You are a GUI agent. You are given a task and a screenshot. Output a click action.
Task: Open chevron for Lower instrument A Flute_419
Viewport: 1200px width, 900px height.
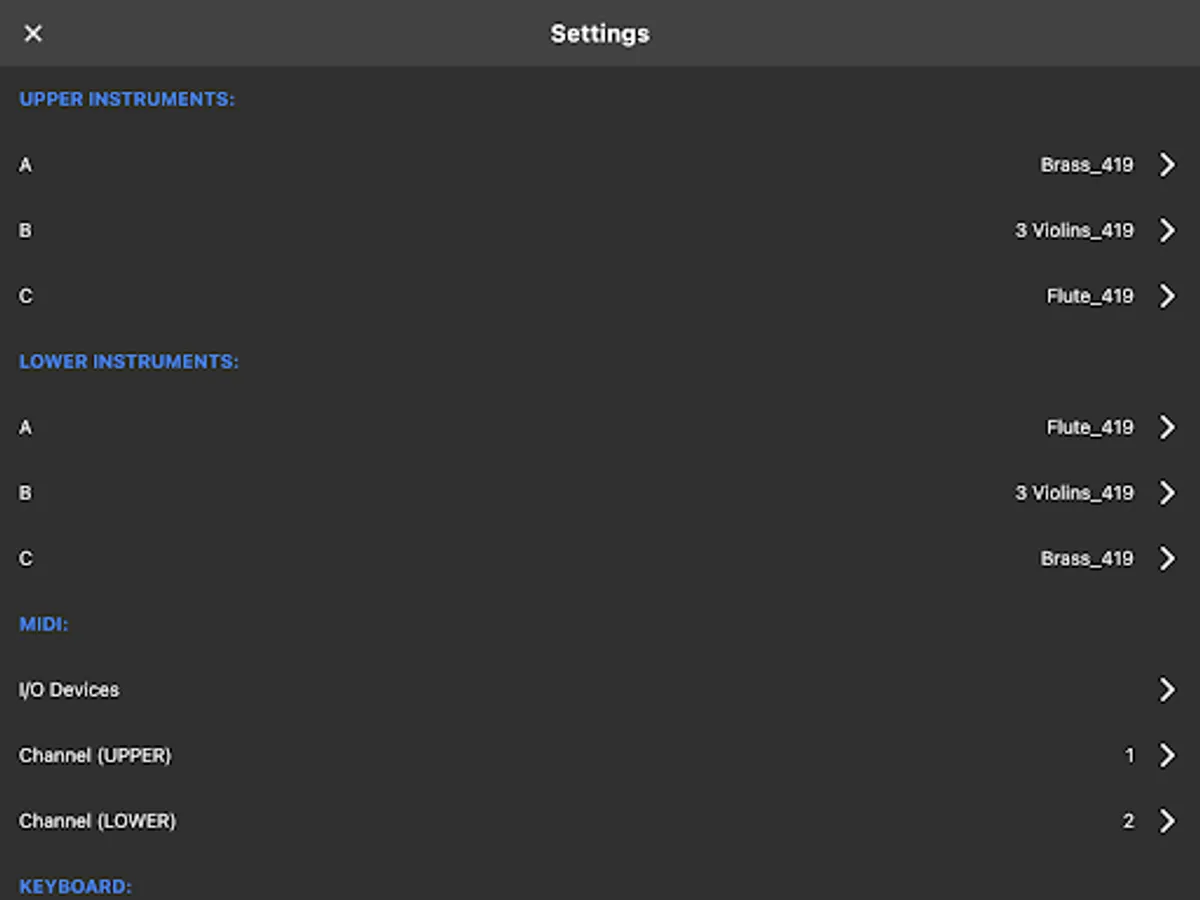coord(1167,428)
